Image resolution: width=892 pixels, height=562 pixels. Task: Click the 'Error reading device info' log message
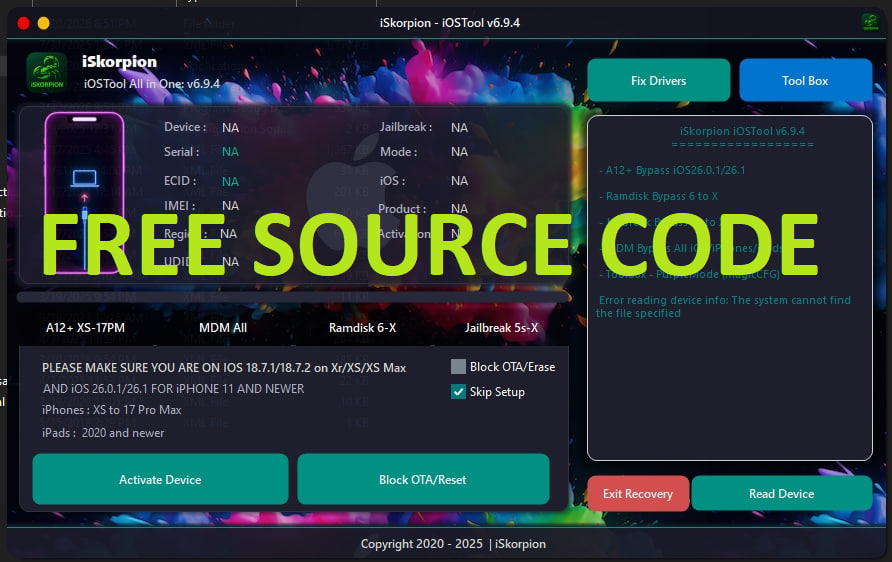pyautogui.click(x=723, y=307)
